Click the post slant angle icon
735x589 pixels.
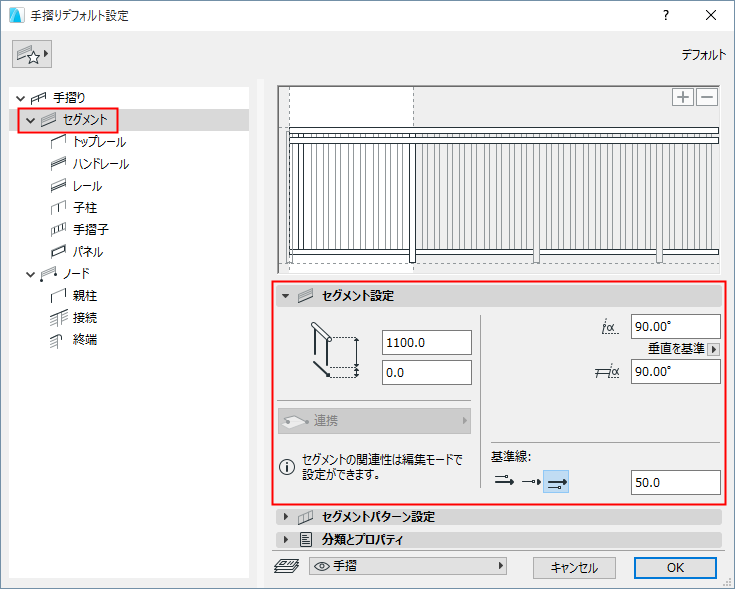pos(608,372)
